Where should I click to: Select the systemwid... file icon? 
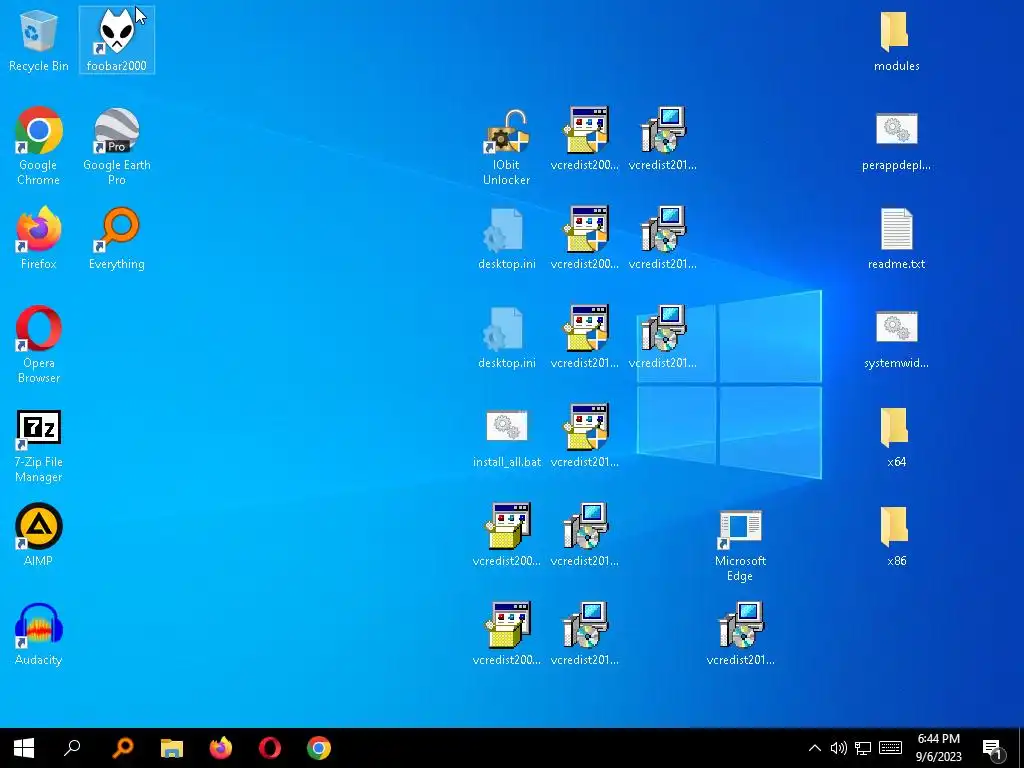896,338
